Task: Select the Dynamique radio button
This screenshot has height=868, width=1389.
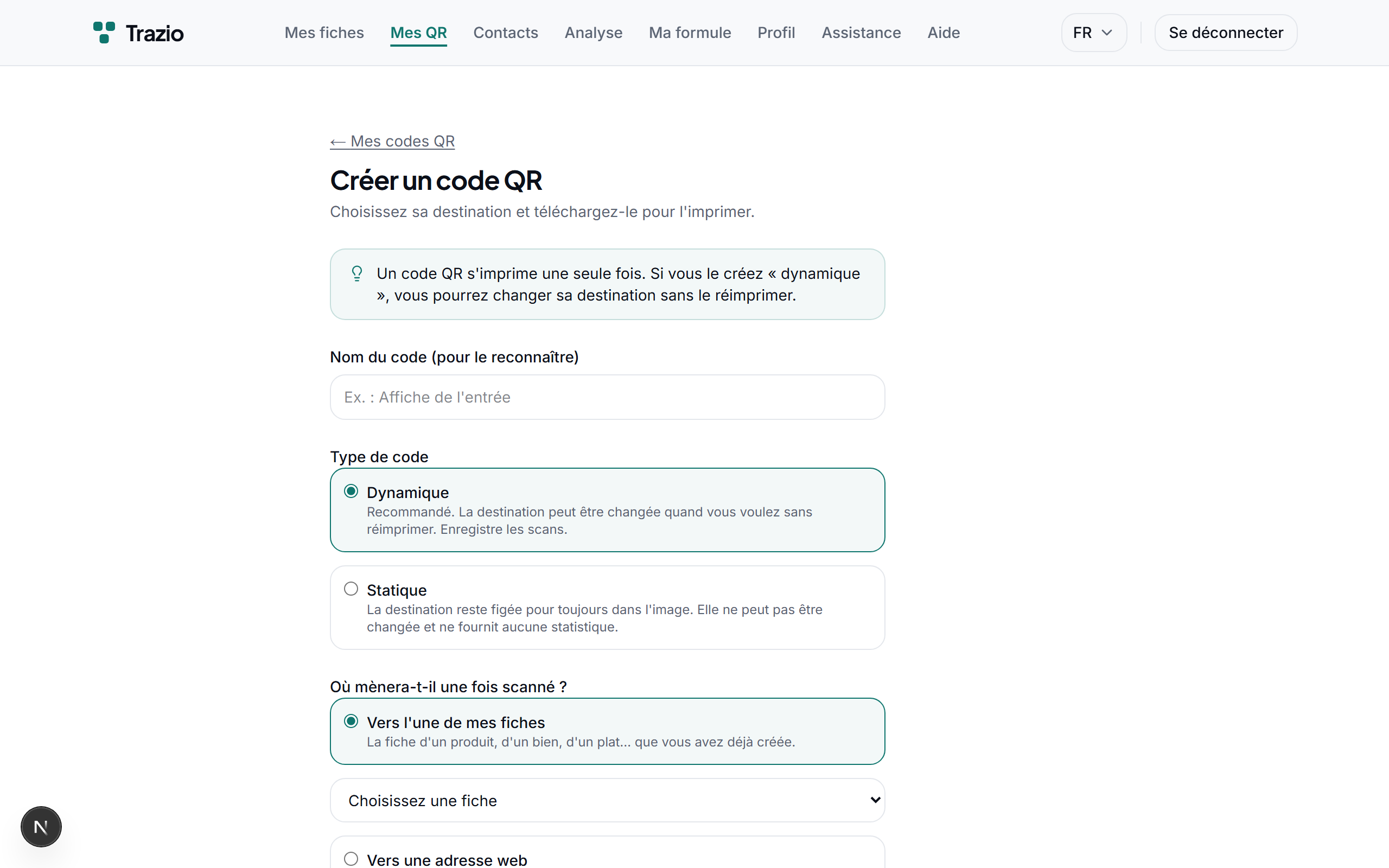Action: click(351, 492)
